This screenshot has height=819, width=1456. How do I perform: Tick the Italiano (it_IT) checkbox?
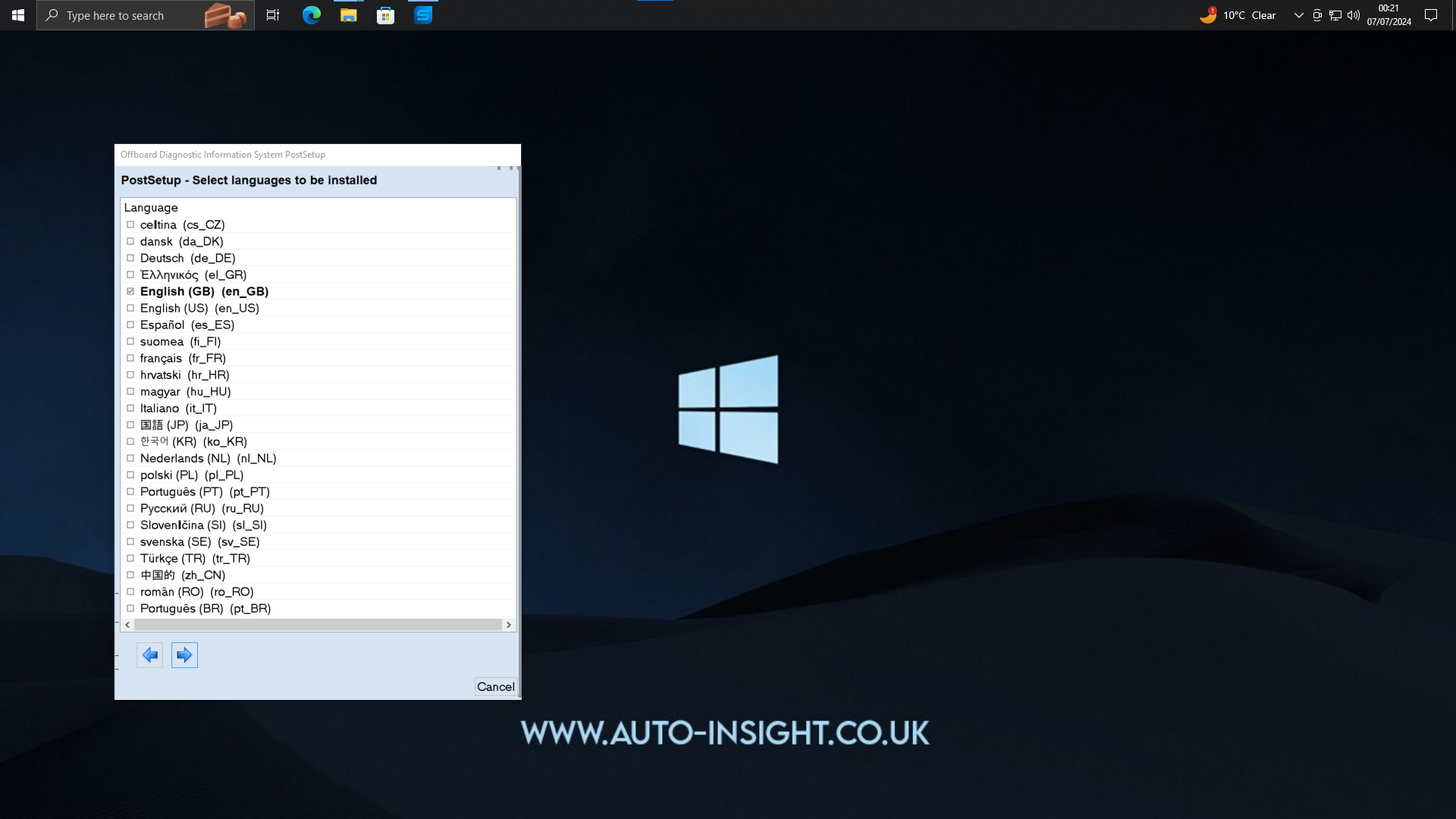tap(130, 408)
